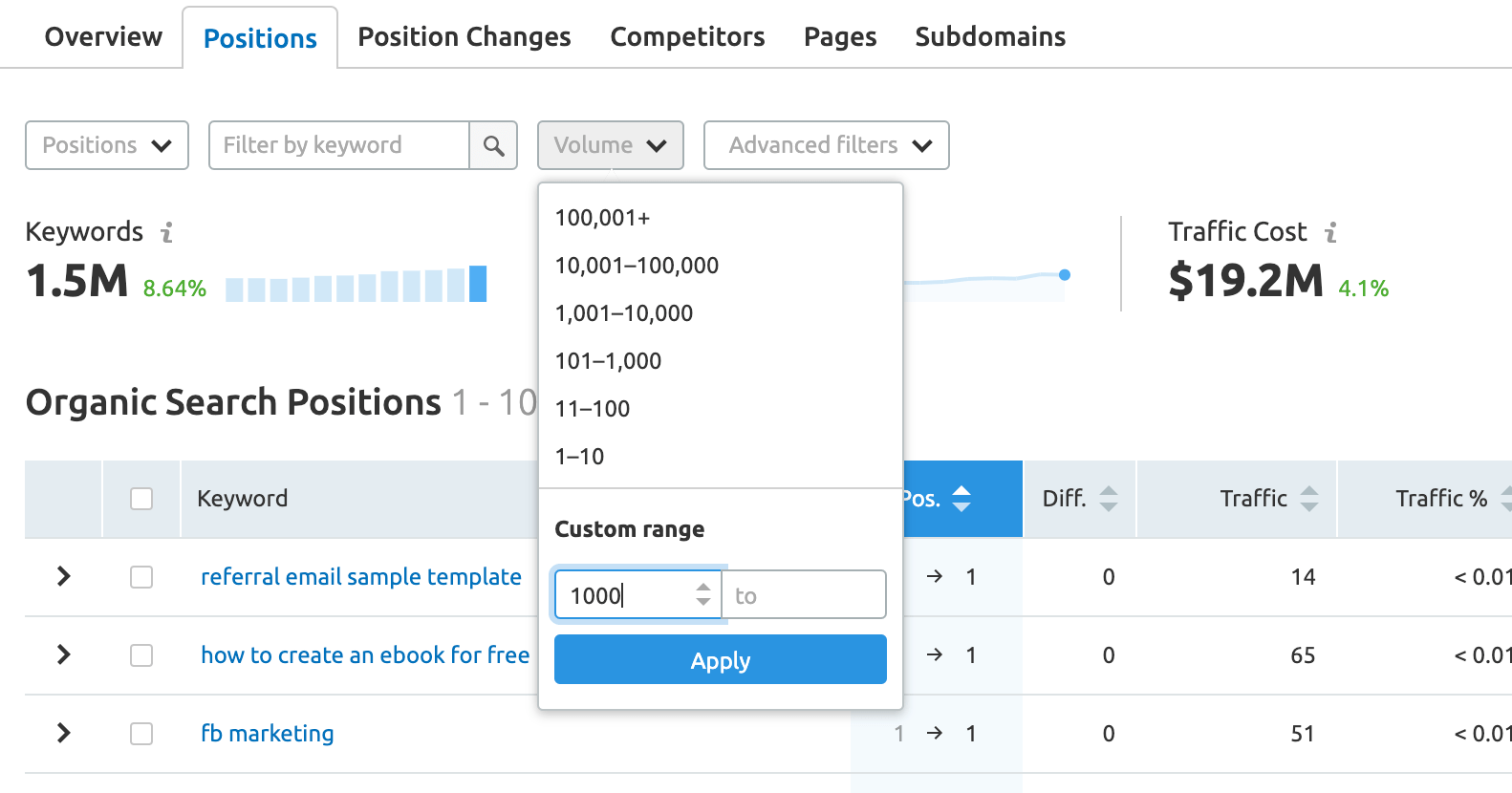Image resolution: width=1512 pixels, height=793 pixels.
Task: Switch to the Position Changes tab
Action: pos(464,37)
